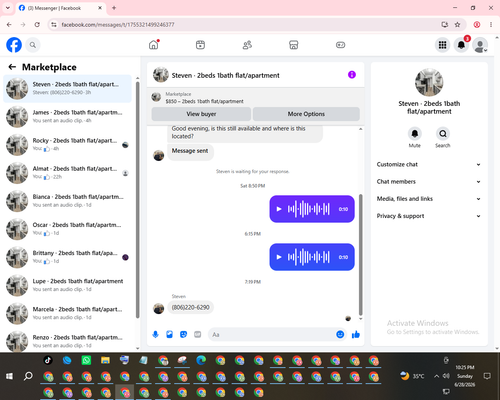
Task: Reload the page with browser refresh icon
Action: pos(37,25)
